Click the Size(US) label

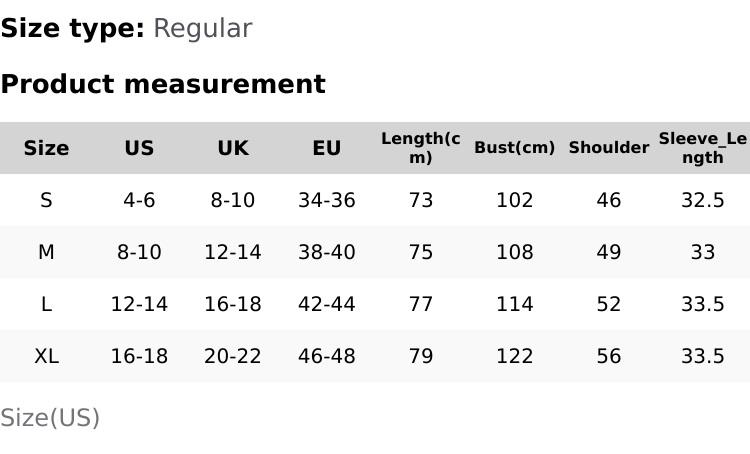[x=50, y=418]
